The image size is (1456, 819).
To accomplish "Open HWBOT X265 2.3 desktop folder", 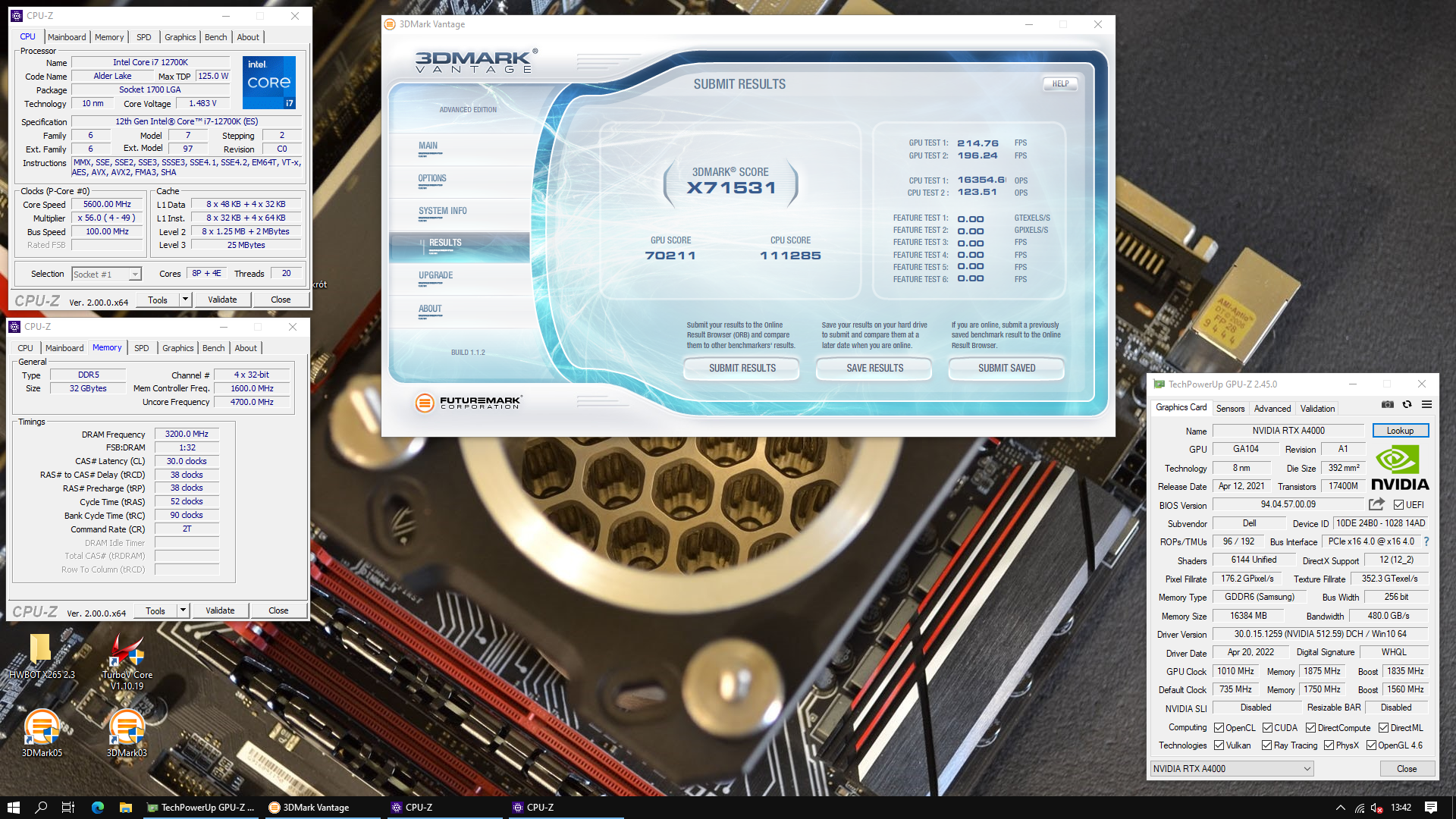I will (x=41, y=657).
